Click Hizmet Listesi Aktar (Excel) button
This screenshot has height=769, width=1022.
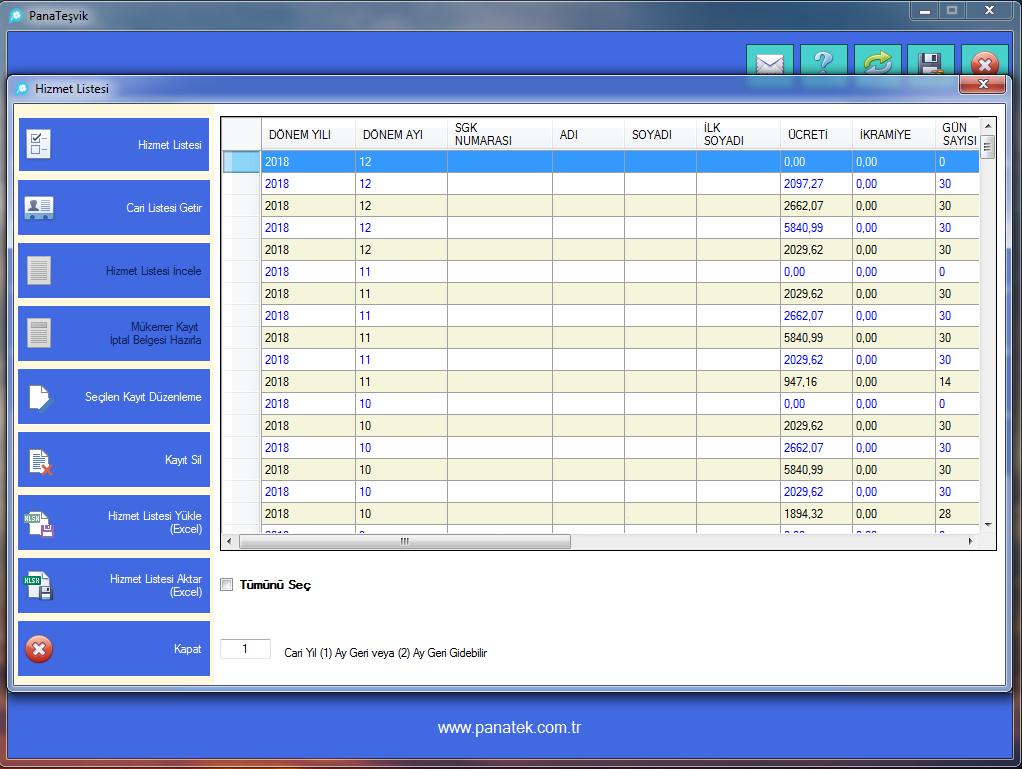[114, 585]
